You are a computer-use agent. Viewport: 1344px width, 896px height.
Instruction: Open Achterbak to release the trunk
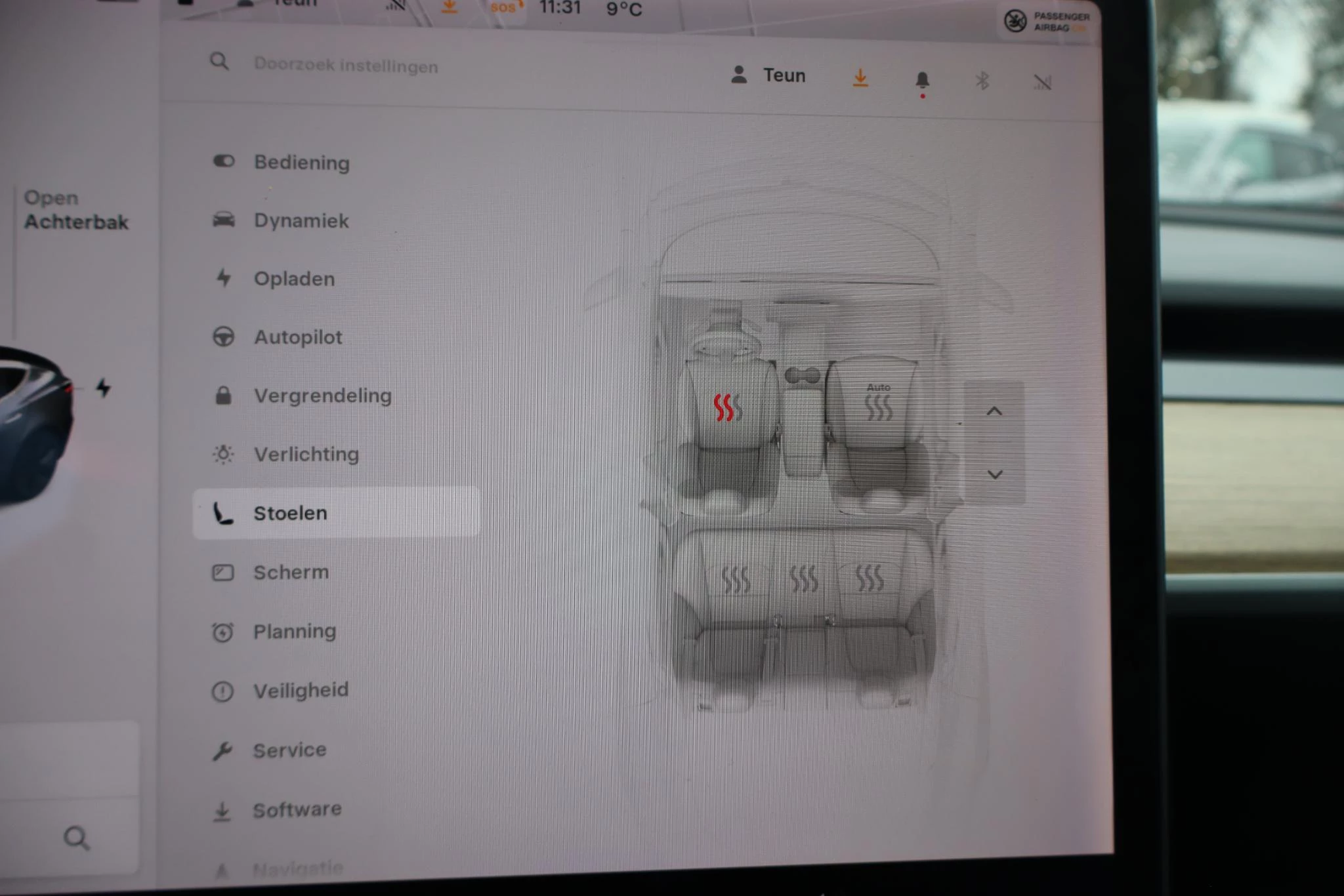pyautogui.click(x=76, y=211)
